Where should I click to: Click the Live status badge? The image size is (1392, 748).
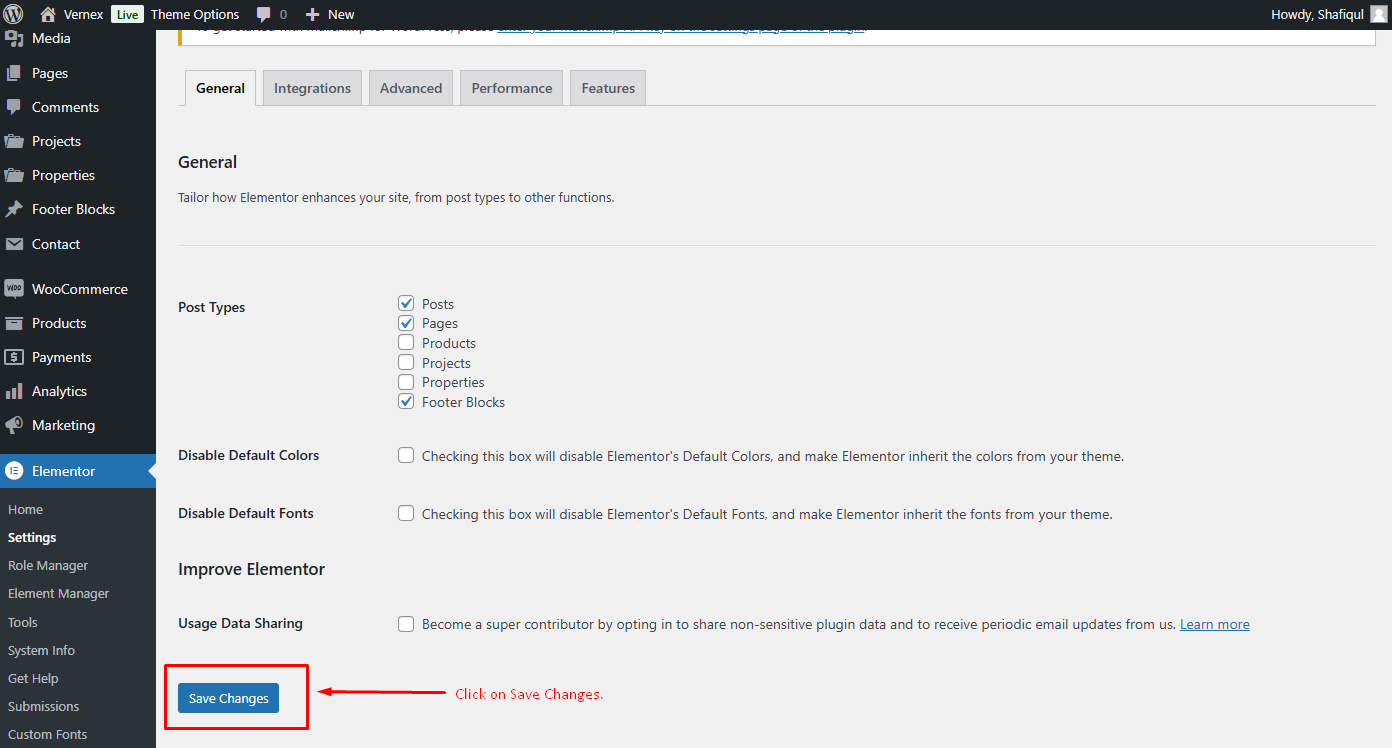(127, 14)
